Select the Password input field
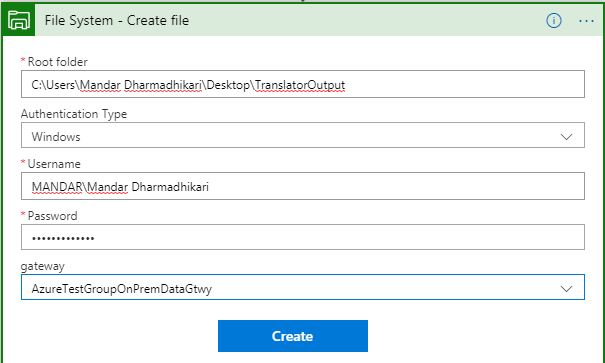The height and width of the screenshot is (363, 605). (x=303, y=237)
